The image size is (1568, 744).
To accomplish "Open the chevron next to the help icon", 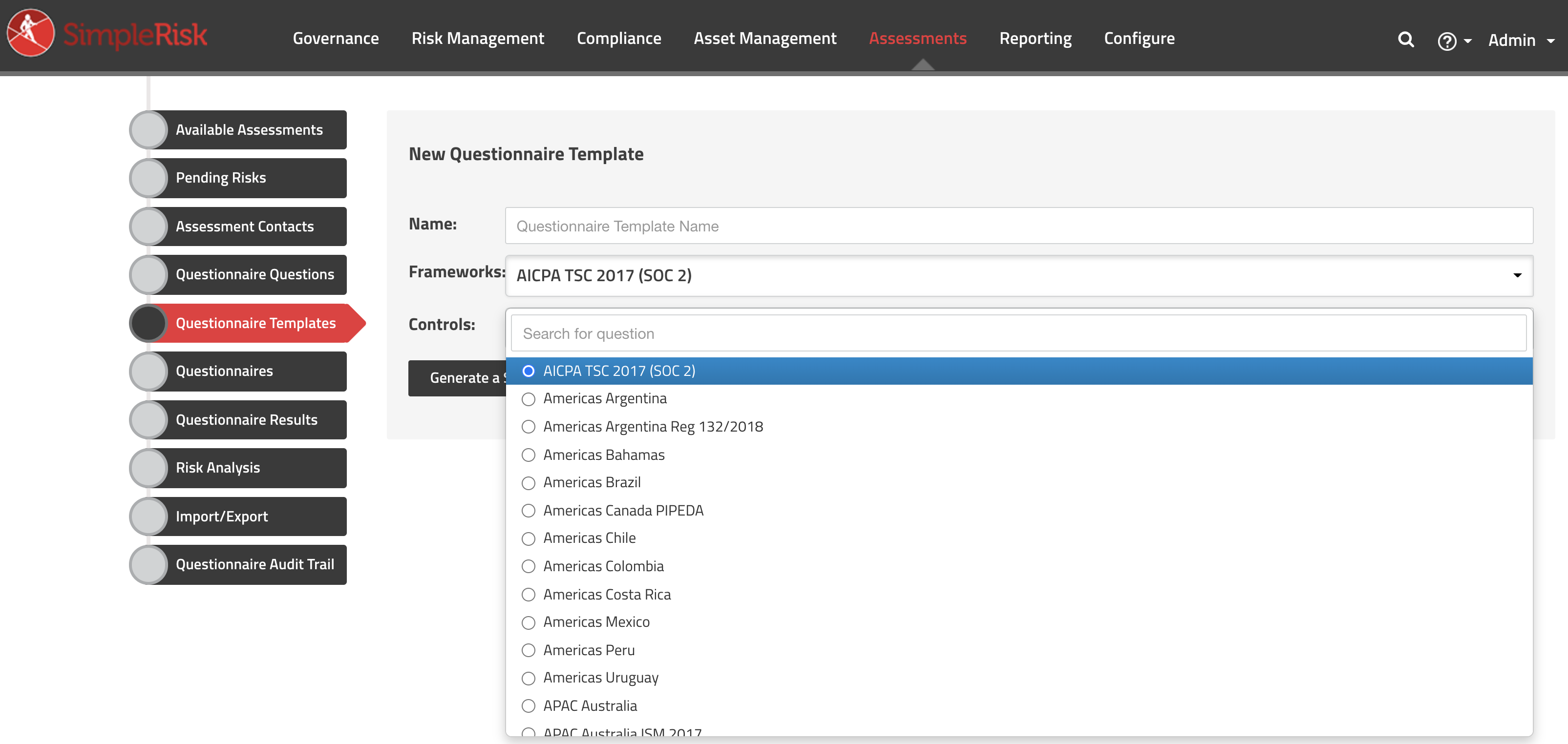I will [x=1467, y=41].
